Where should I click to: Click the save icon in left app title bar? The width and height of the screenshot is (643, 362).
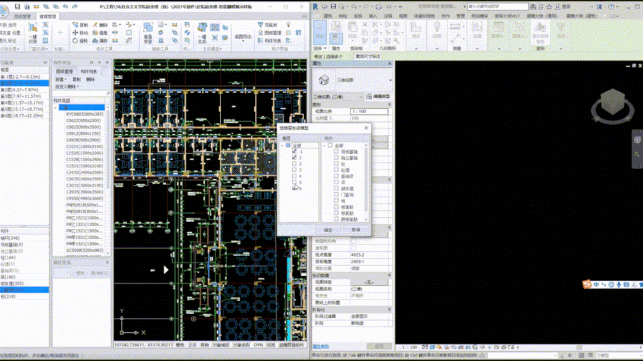coord(17,7)
